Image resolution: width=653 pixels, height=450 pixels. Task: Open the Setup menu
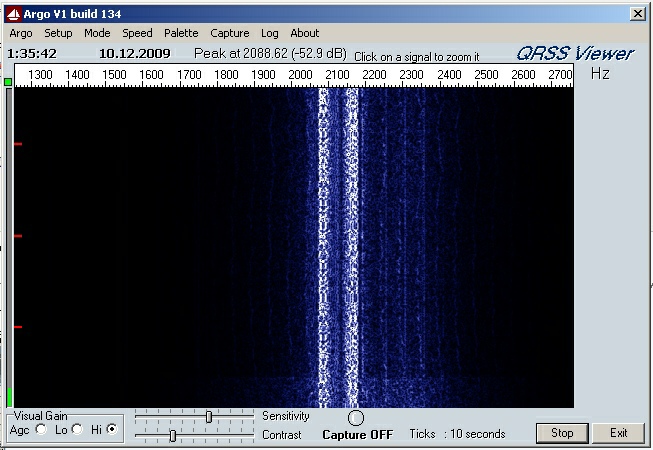pos(58,33)
